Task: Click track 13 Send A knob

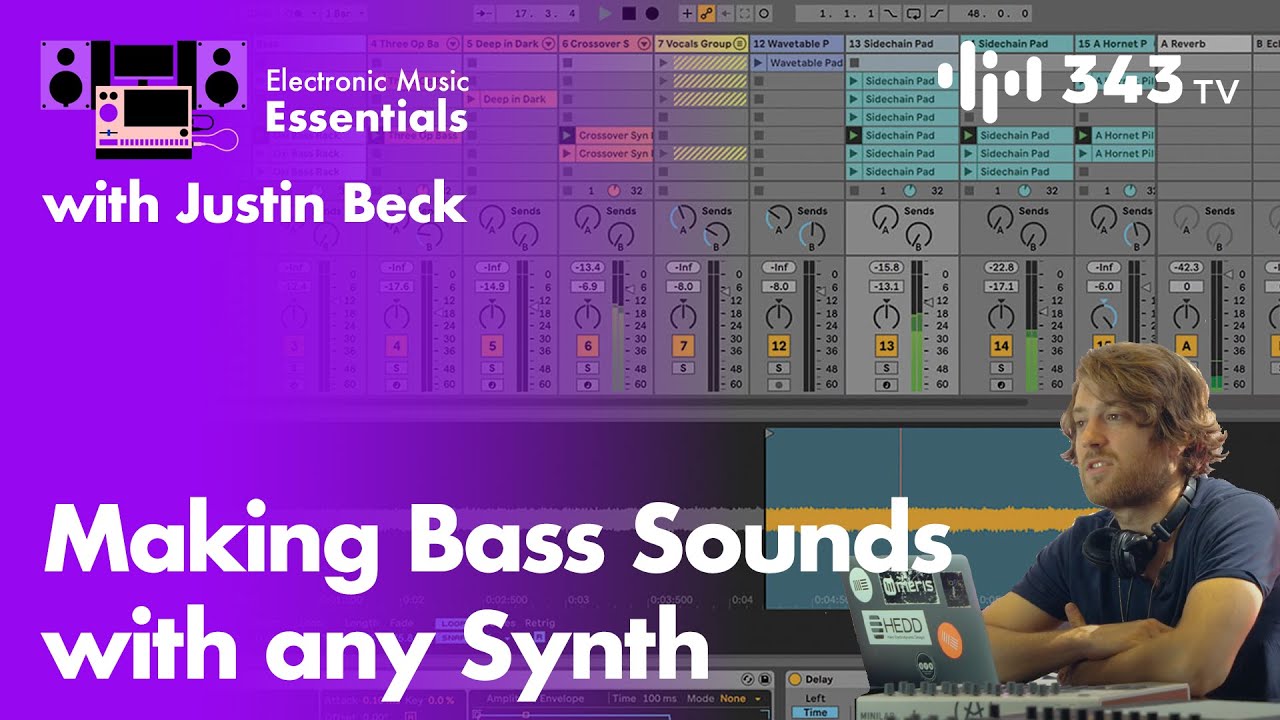Action: (x=885, y=217)
